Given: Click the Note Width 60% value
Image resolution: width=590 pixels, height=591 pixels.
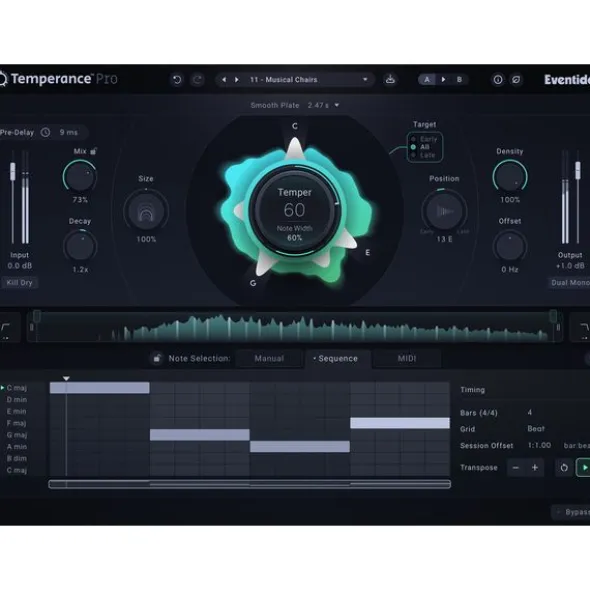Looking at the screenshot, I should point(294,238).
